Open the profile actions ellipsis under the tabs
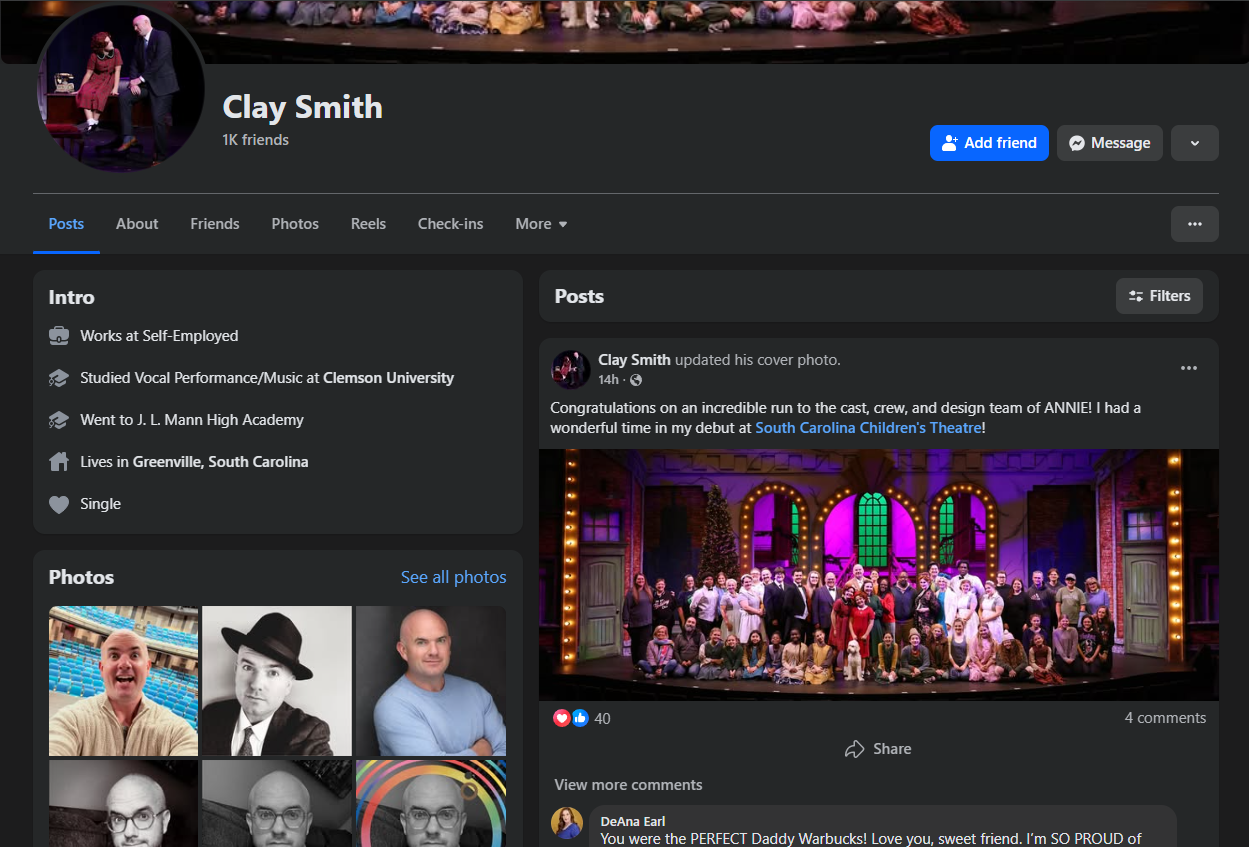 pyautogui.click(x=1195, y=223)
